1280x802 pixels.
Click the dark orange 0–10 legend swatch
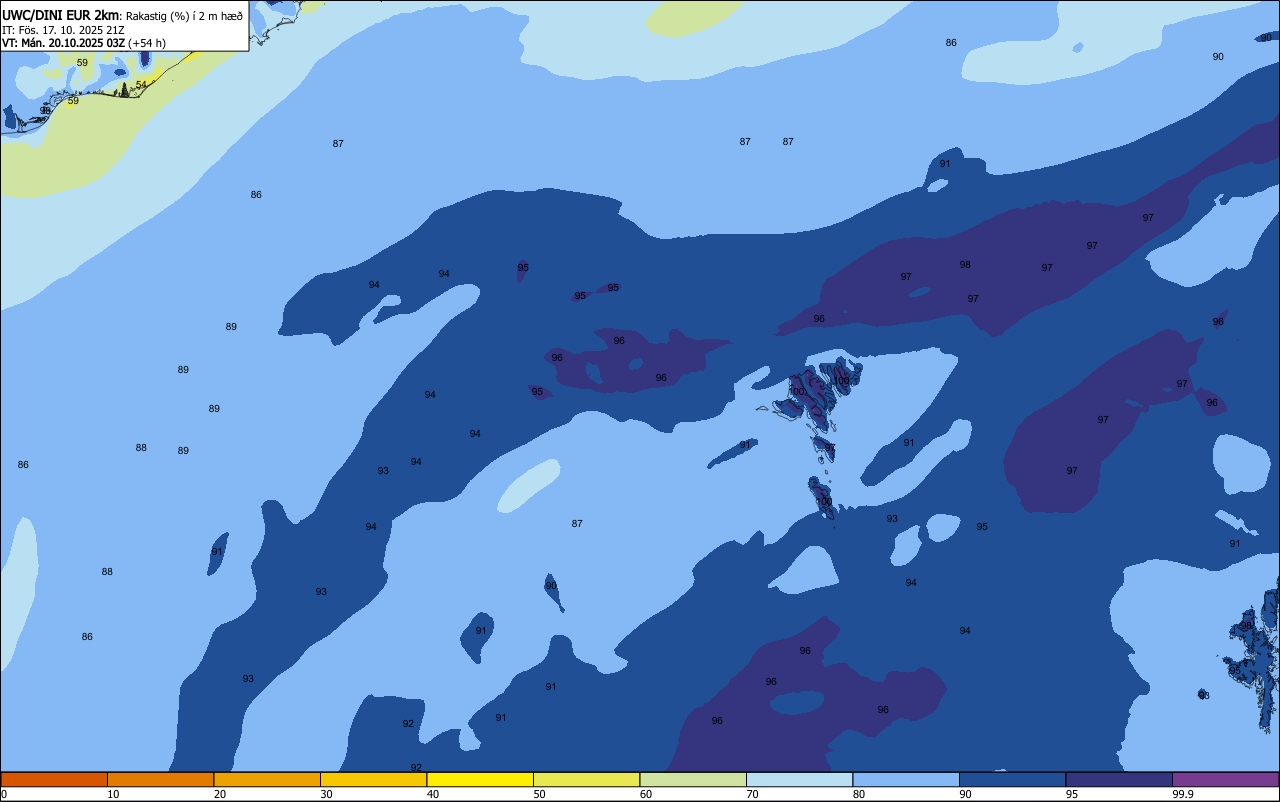coord(54,779)
